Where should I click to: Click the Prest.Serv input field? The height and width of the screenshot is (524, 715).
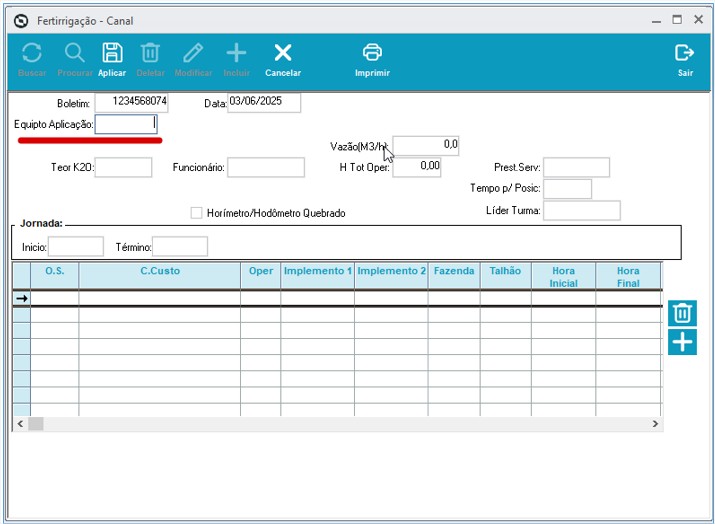[576, 167]
